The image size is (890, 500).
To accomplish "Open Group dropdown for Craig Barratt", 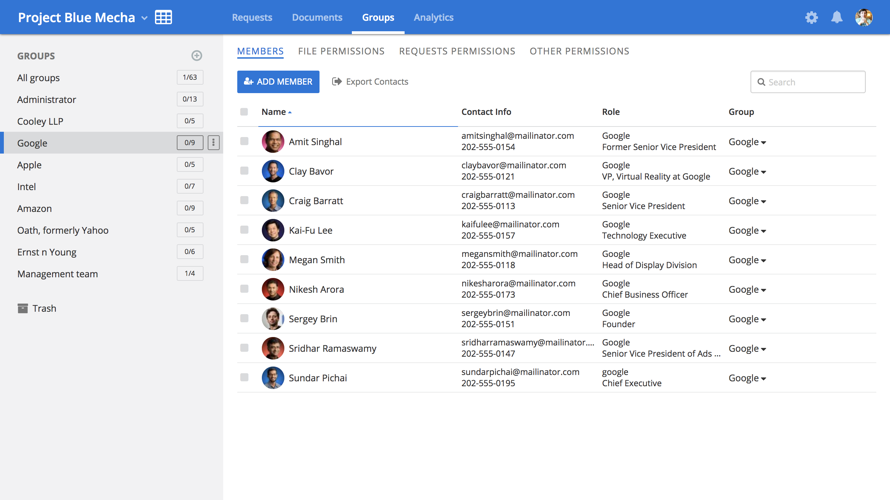I will [x=747, y=201].
